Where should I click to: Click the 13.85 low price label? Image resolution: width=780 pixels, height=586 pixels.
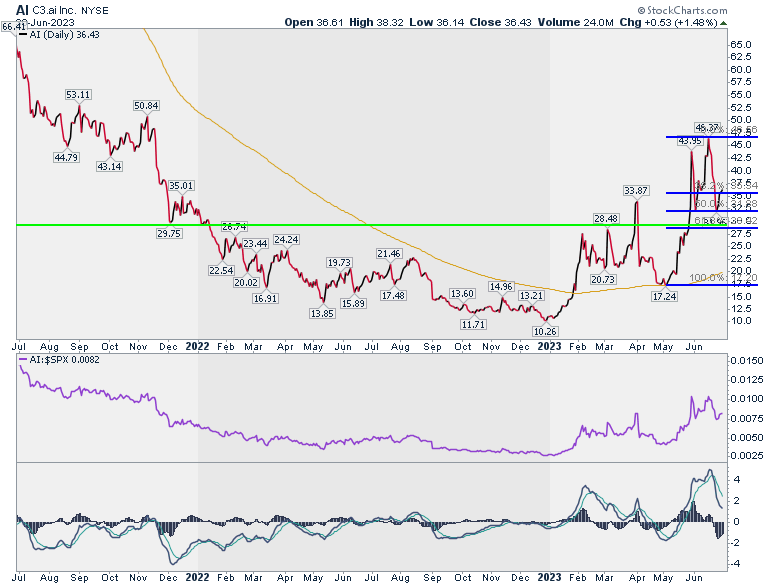322,313
